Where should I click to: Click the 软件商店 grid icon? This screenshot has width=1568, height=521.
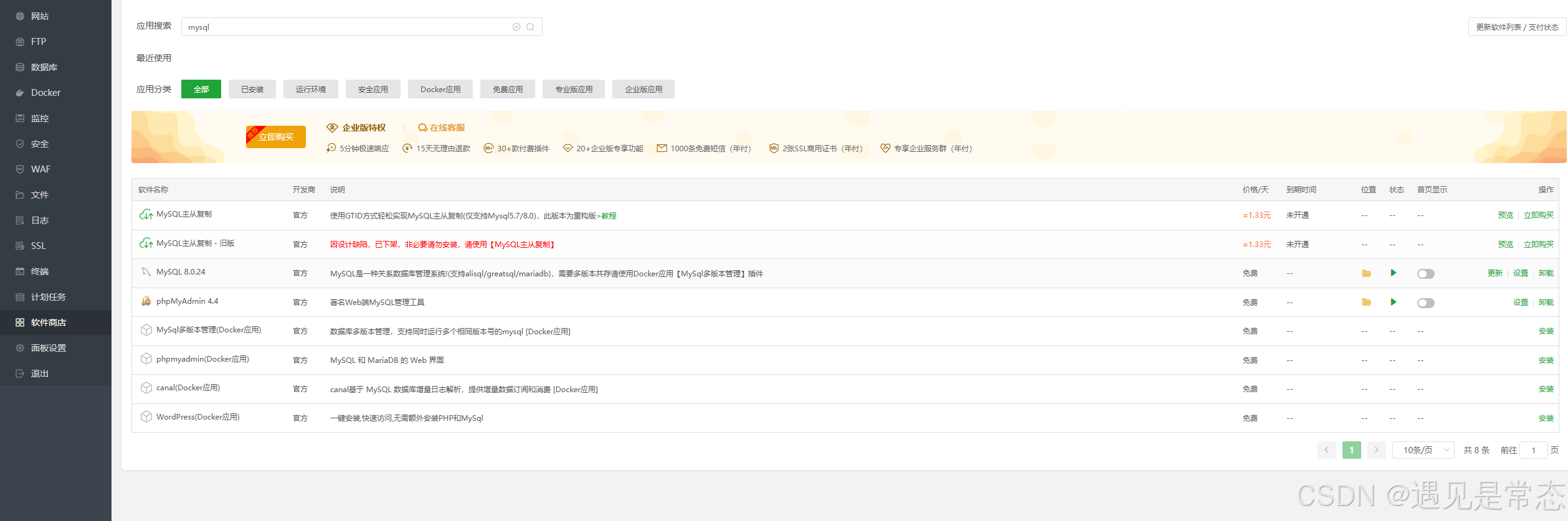(20, 322)
